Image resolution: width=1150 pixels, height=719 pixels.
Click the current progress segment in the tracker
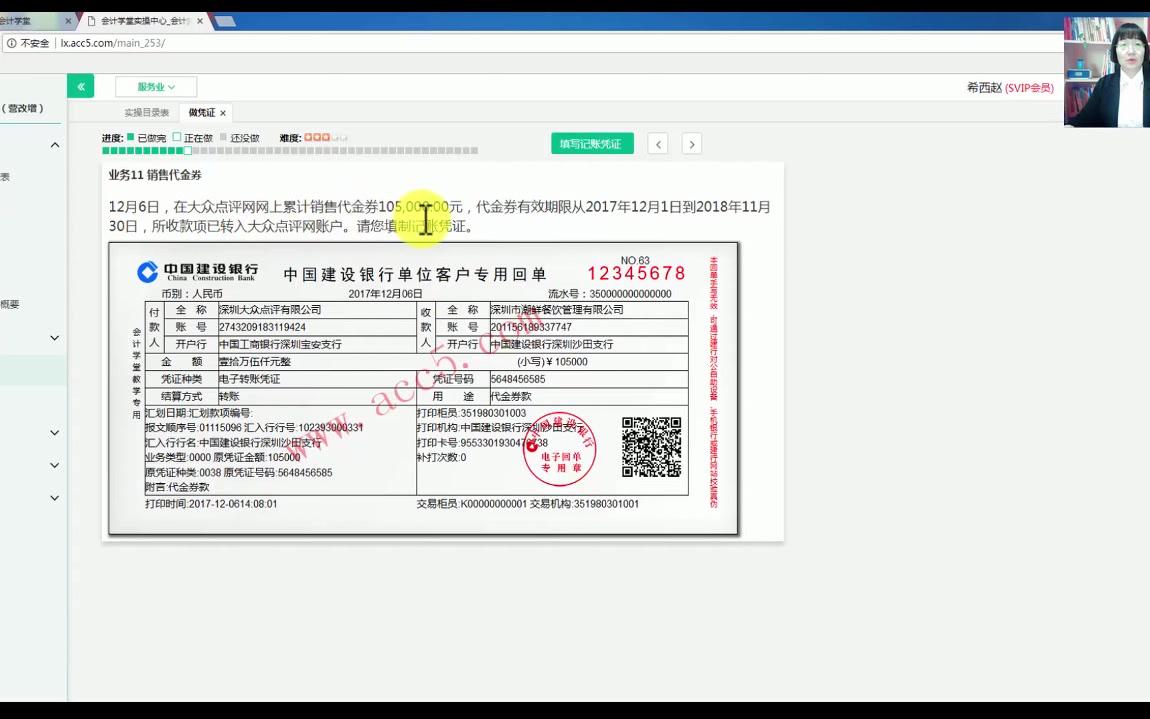[x=186, y=150]
